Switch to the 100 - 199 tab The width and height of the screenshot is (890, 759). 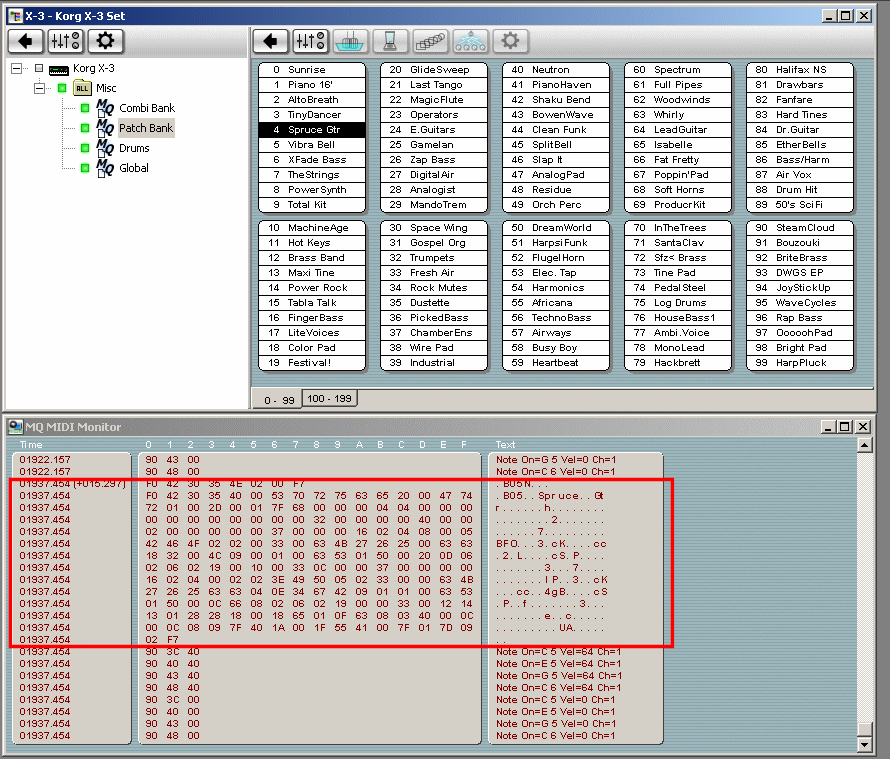point(329,399)
